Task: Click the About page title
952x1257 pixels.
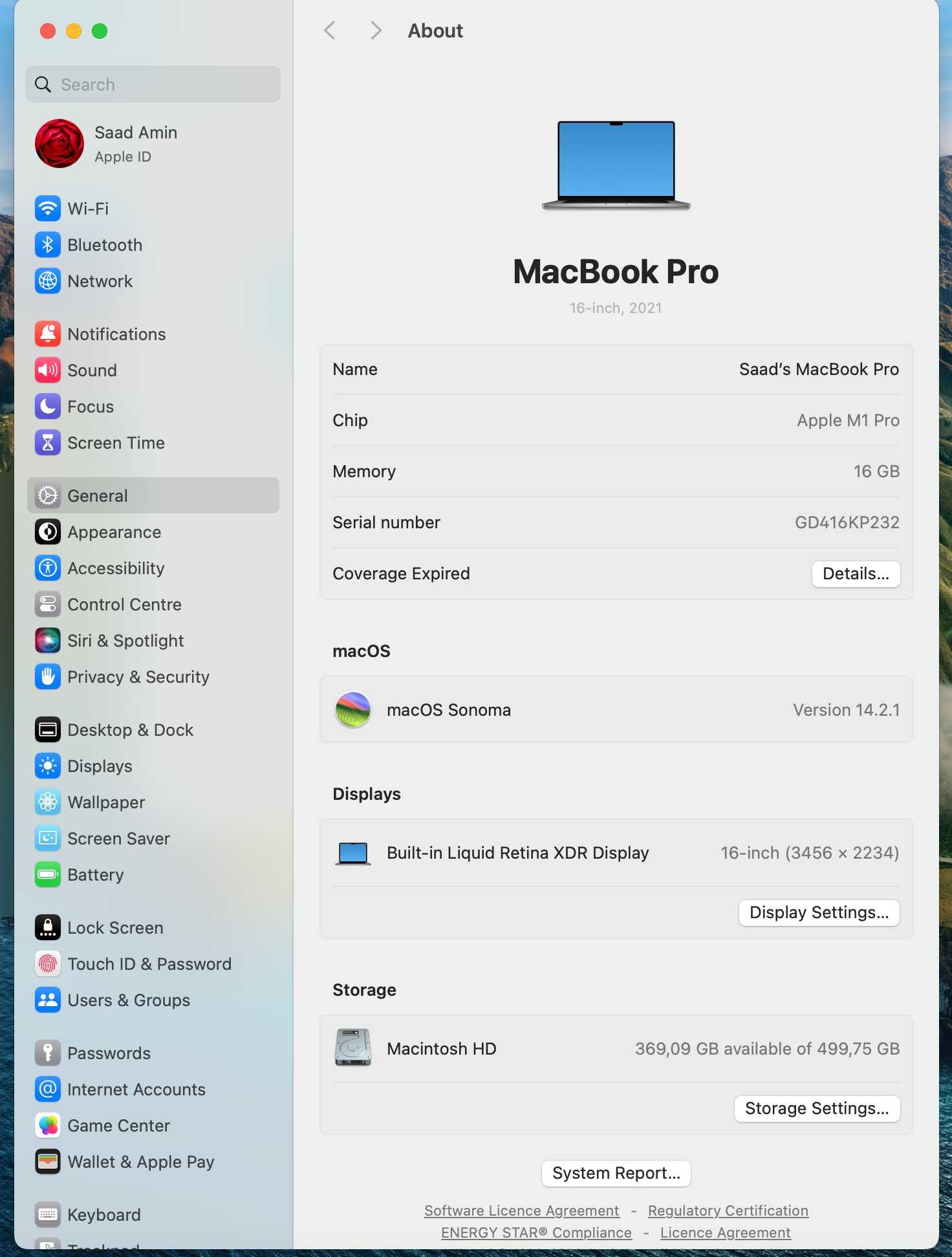Action: coord(435,30)
